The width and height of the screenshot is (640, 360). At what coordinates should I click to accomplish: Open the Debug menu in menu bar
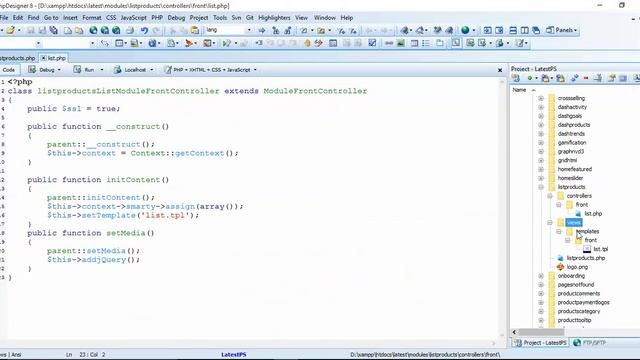click(x=176, y=18)
